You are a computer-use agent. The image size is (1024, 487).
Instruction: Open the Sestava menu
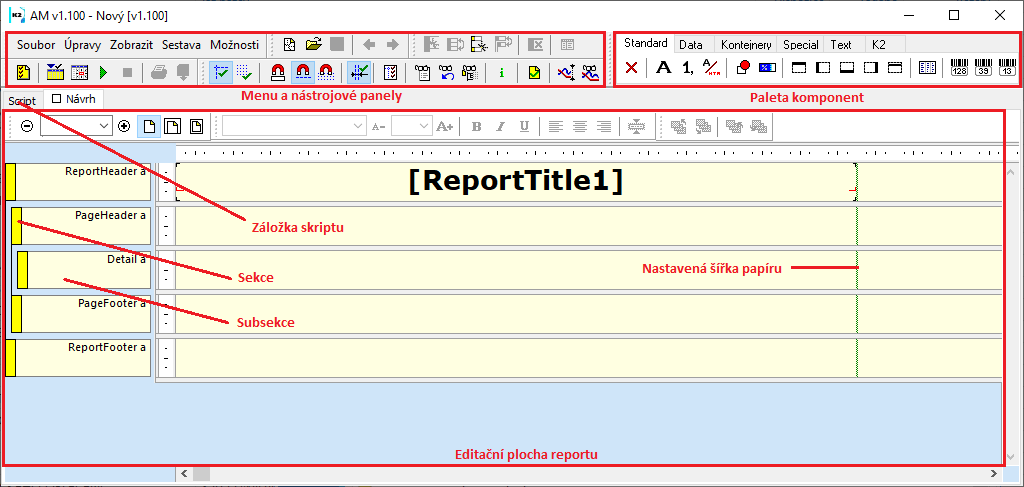coord(181,45)
